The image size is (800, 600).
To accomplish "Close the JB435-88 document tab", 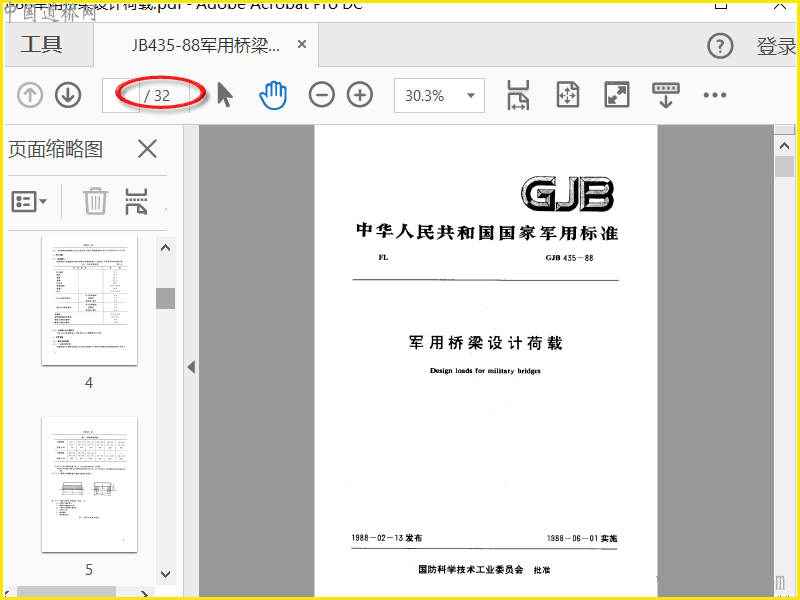I will [302, 44].
